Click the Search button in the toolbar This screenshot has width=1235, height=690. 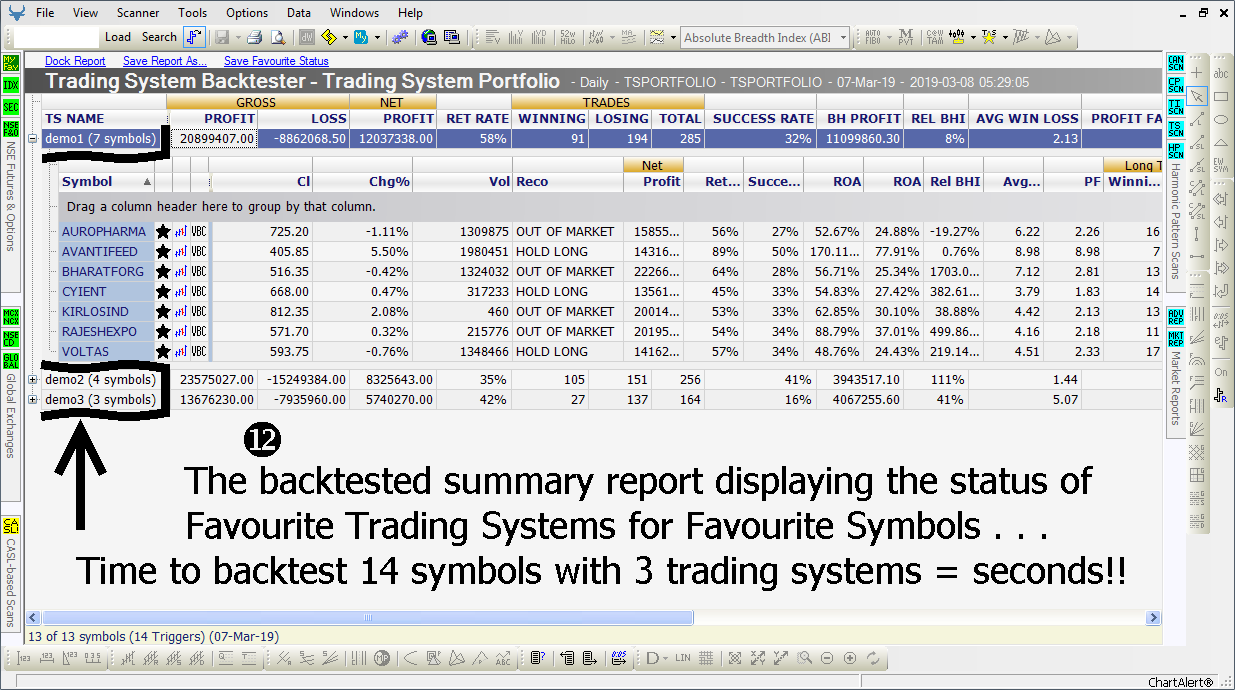tap(159, 37)
